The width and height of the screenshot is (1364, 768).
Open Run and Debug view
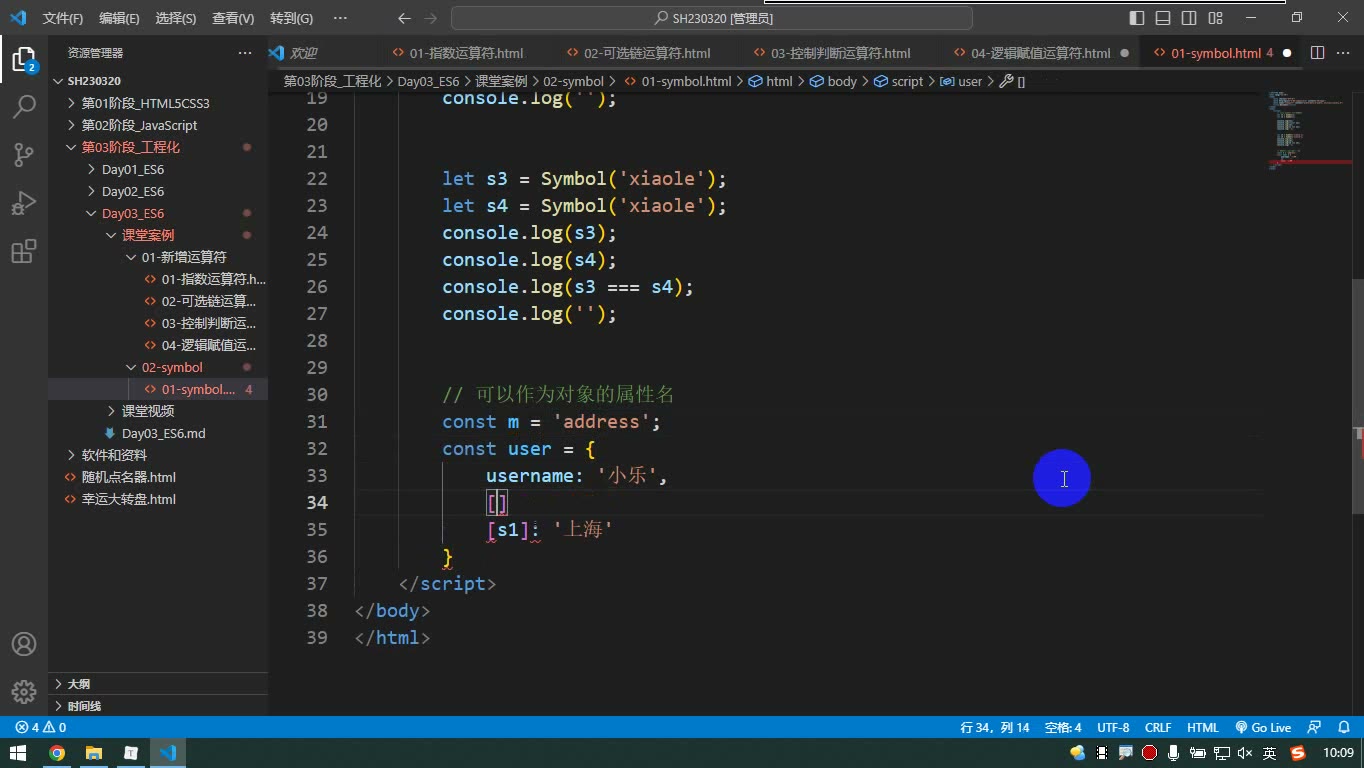(x=24, y=203)
